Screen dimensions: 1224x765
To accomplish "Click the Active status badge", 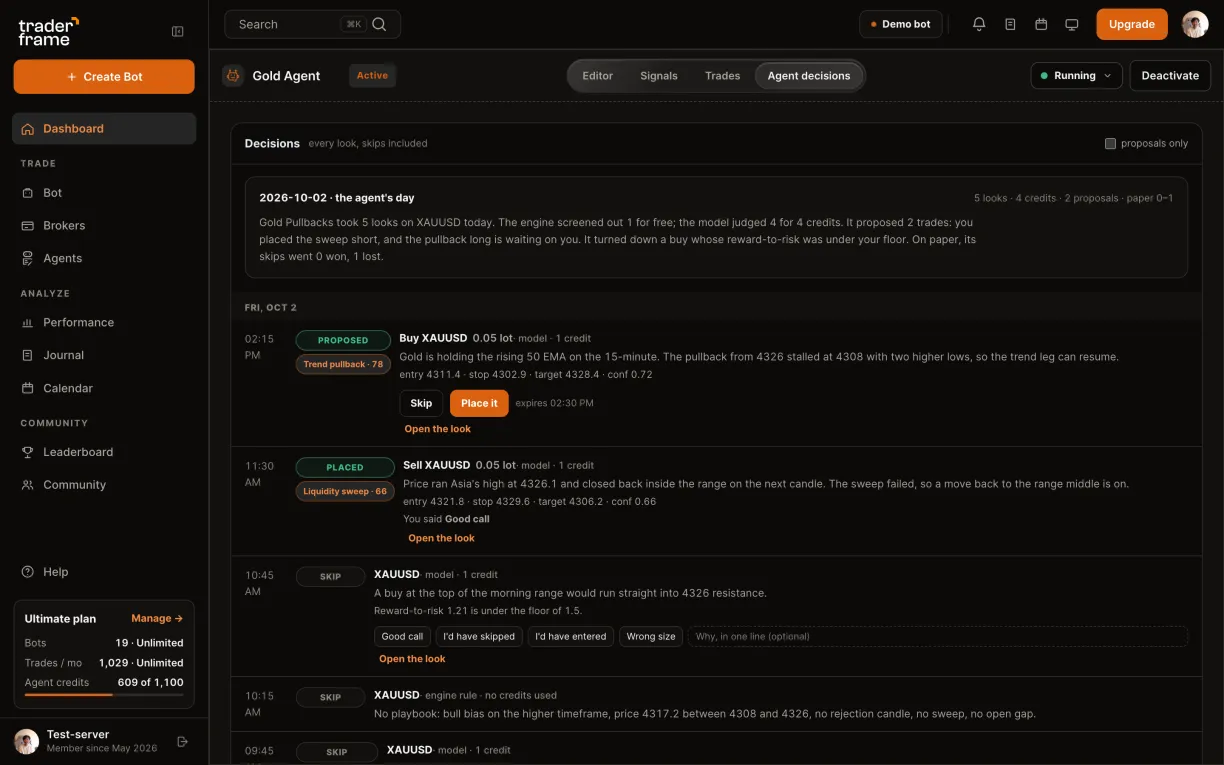I will 372,76.
